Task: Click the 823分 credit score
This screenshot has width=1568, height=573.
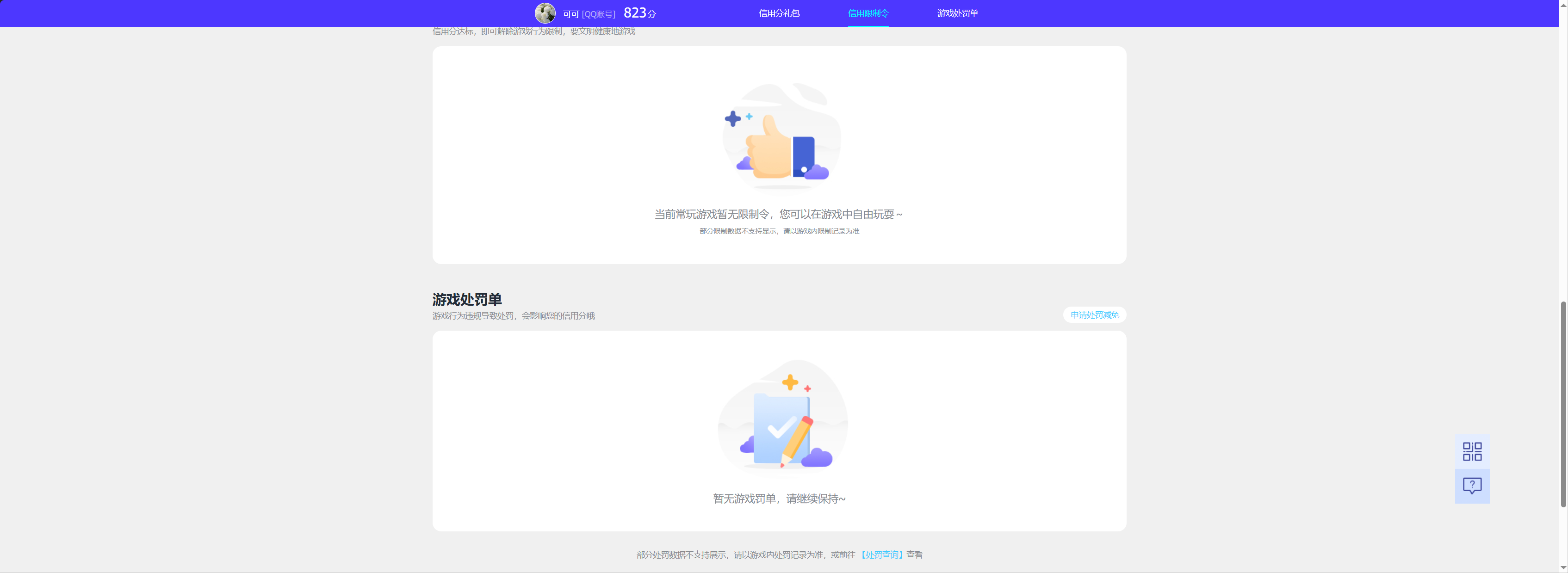Action: click(639, 13)
